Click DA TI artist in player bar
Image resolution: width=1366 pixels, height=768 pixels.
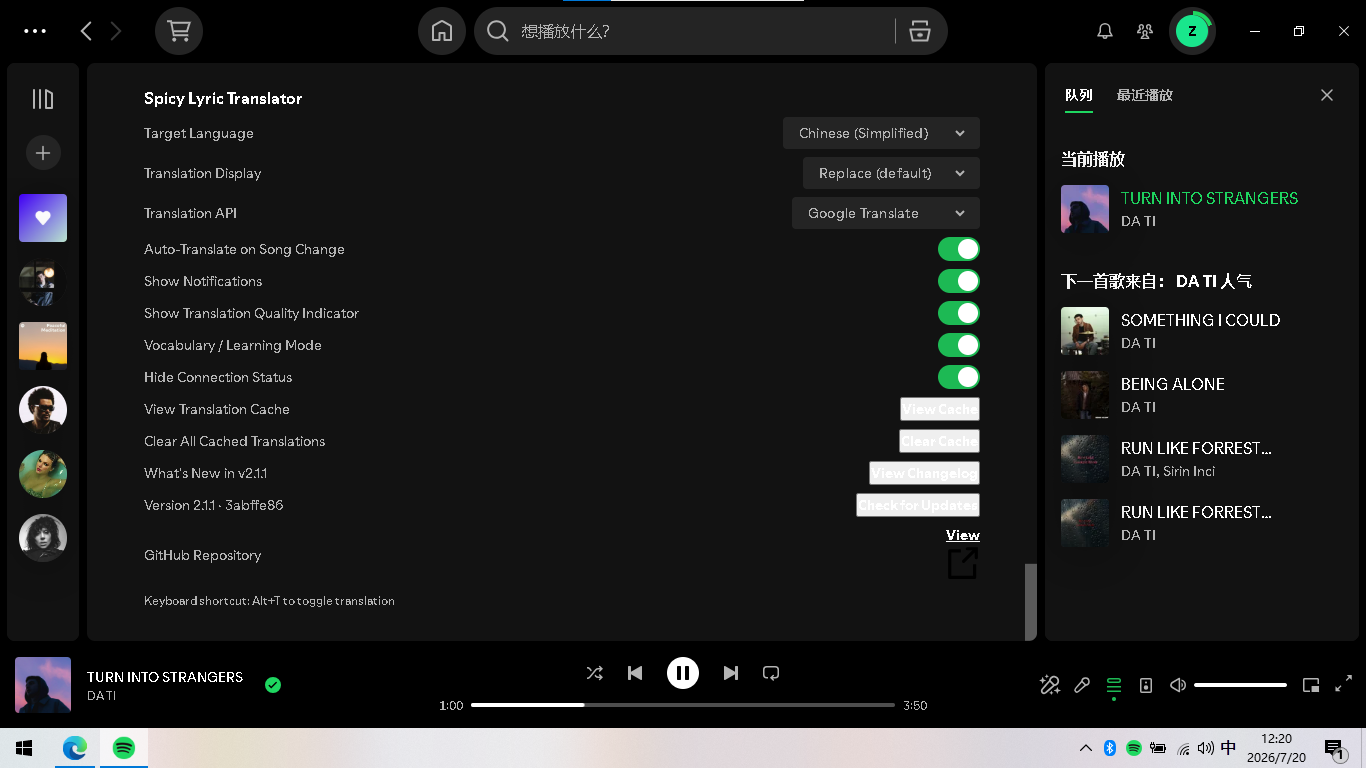(101, 696)
